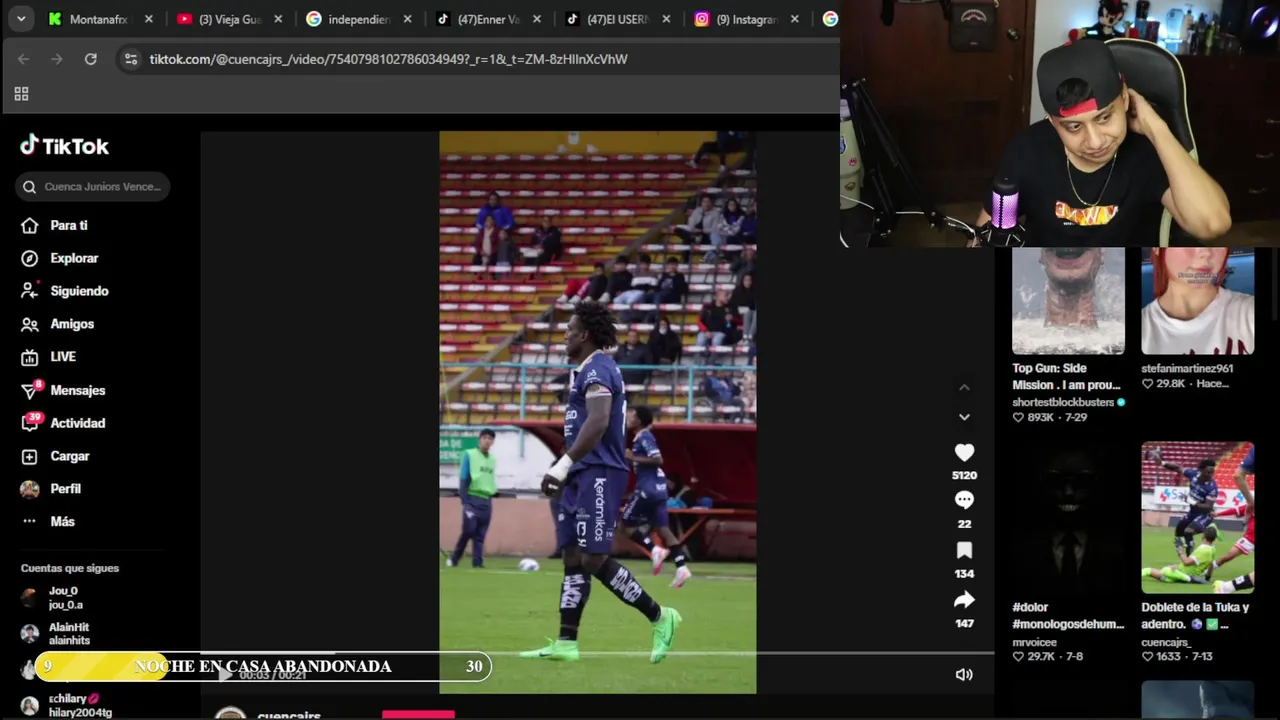Close the (47)El USERN tab
1280x720 pixels.
[x=666, y=19]
